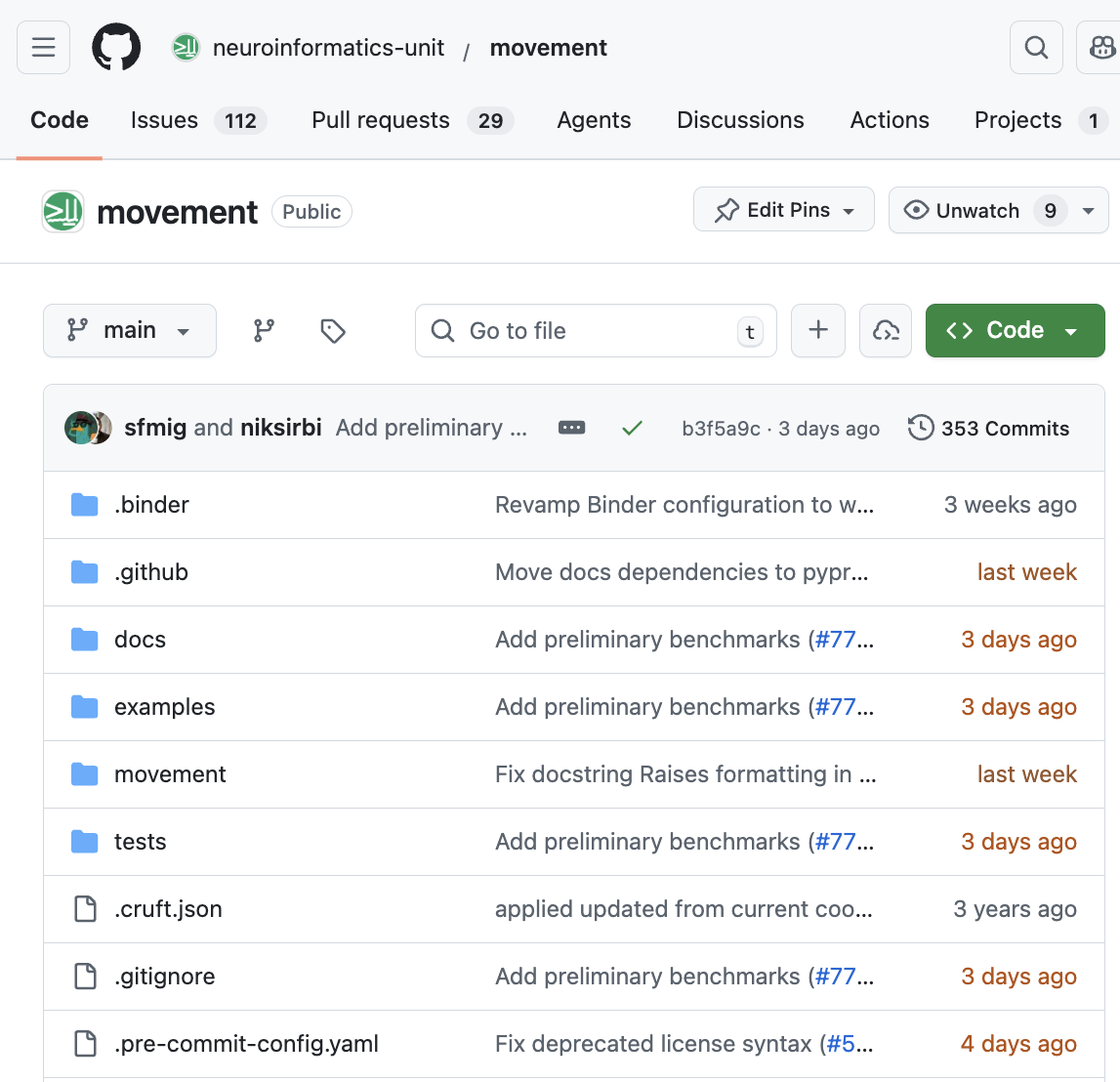The image size is (1120, 1082).
Task: Expand the green Code dropdown
Action: point(1015,330)
